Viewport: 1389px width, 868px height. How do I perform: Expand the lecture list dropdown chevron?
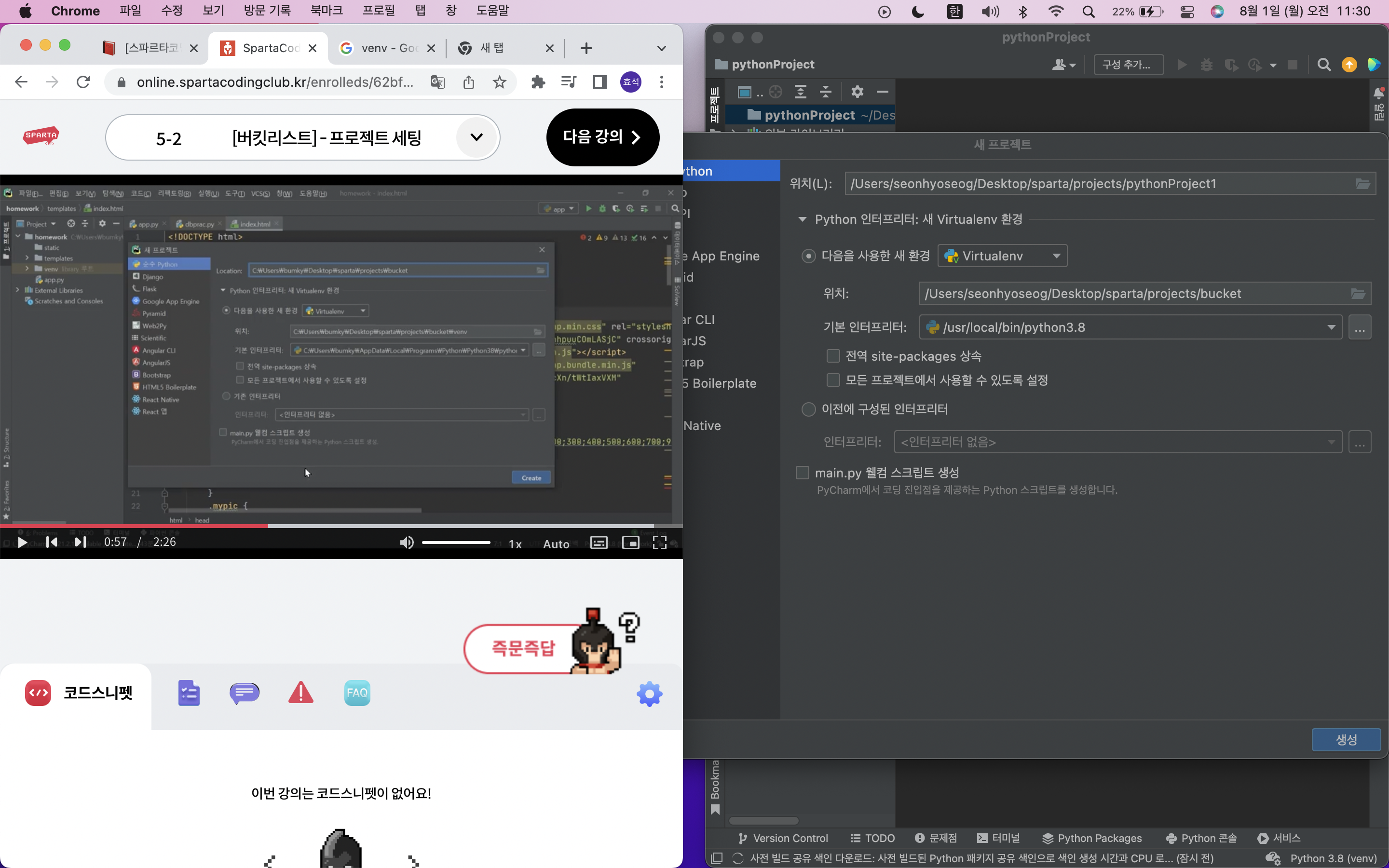[477, 137]
